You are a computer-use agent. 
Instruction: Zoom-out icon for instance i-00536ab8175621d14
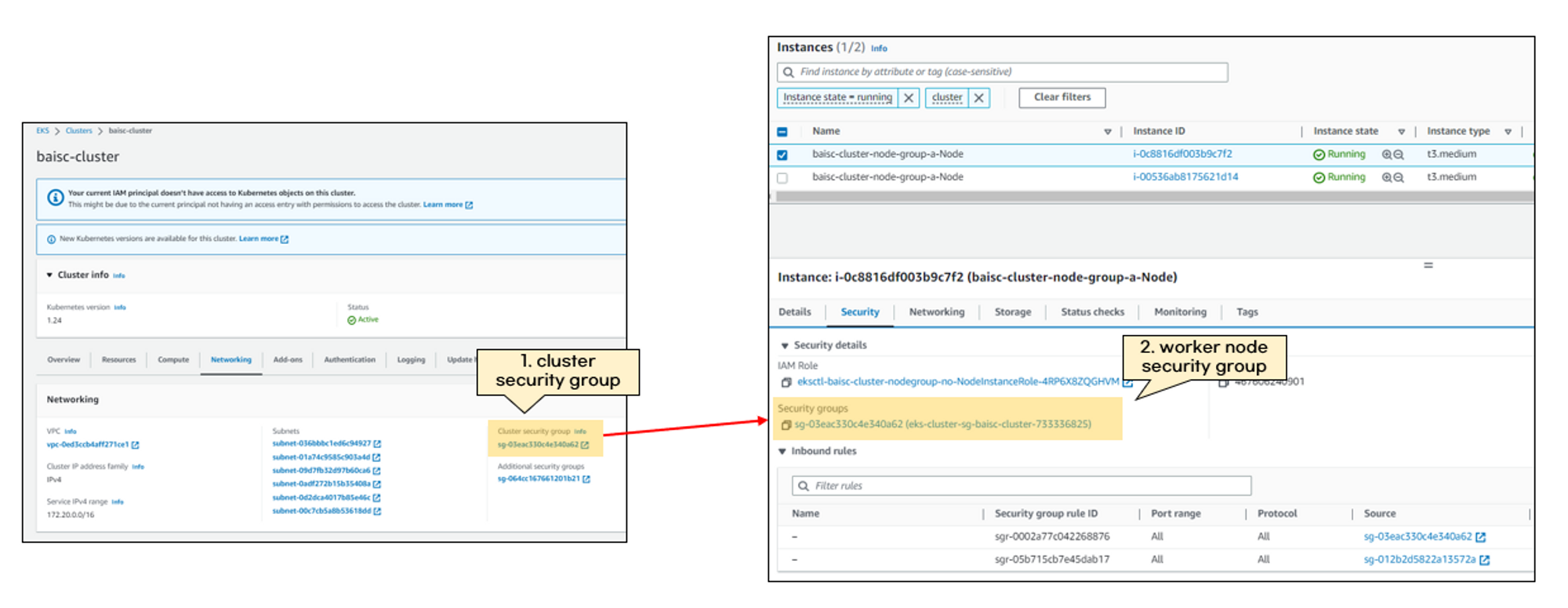pyautogui.click(x=1399, y=177)
